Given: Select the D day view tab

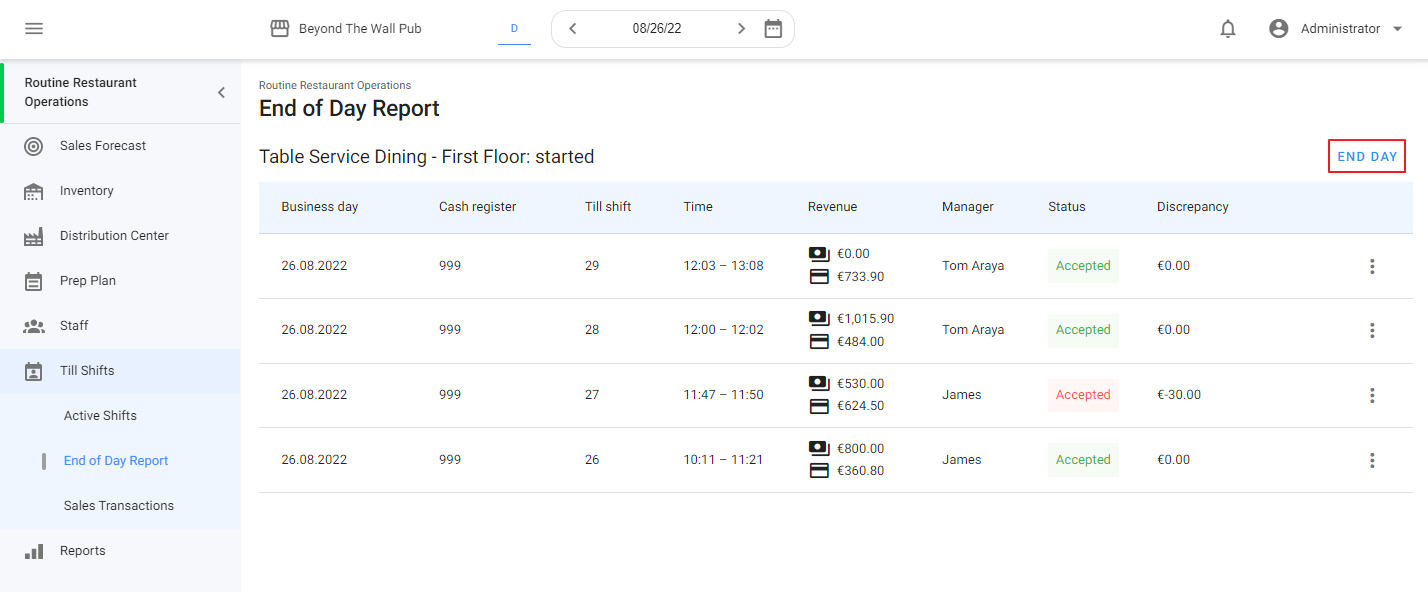Looking at the screenshot, I should click(x=514, y=29).
